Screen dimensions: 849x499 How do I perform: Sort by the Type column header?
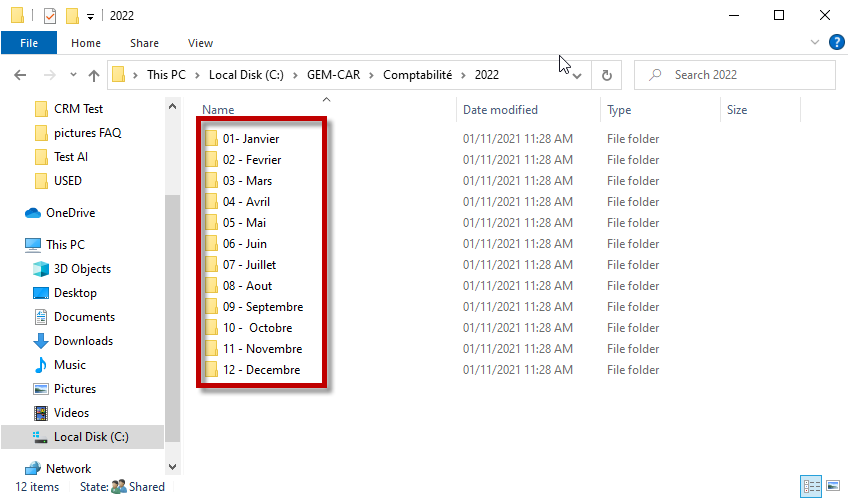[619, 110]
